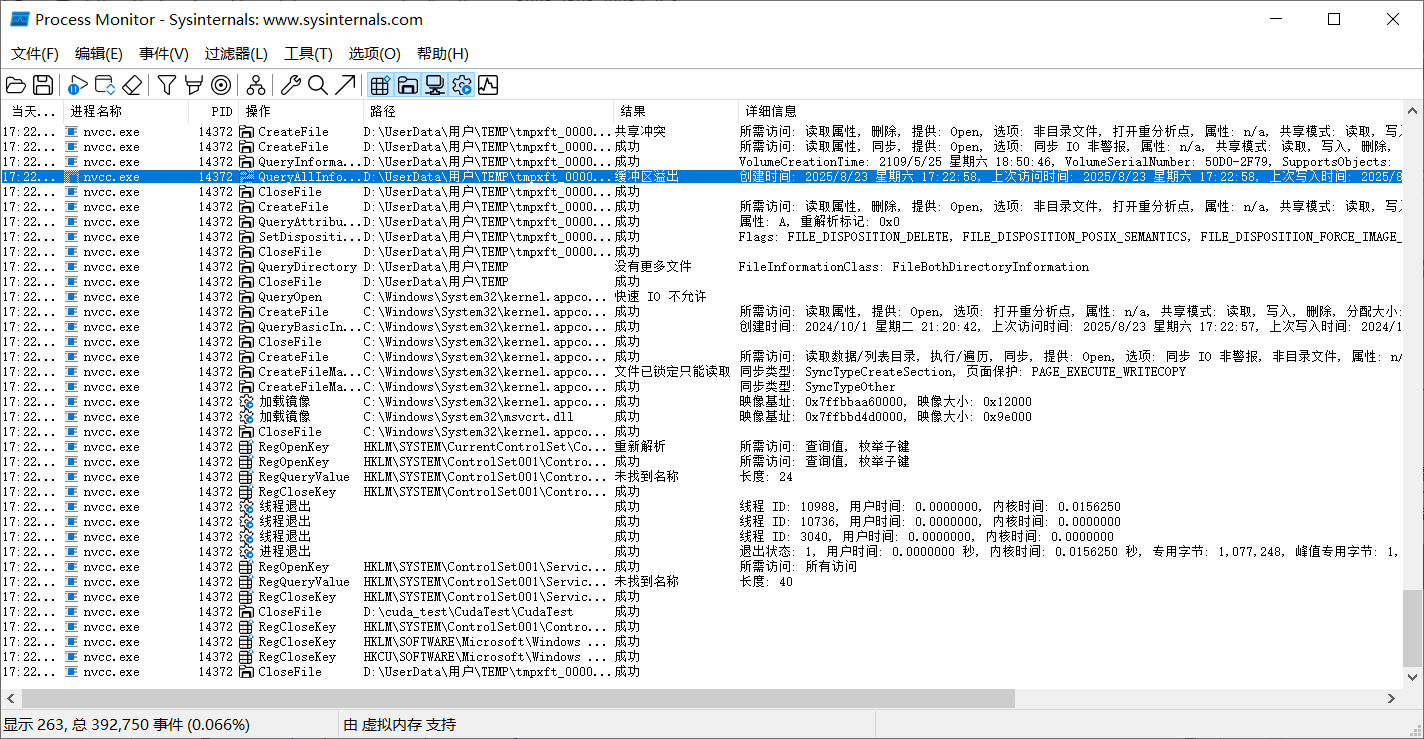
Task: Toggle event capture button
Action: click(x=78, y=85)
